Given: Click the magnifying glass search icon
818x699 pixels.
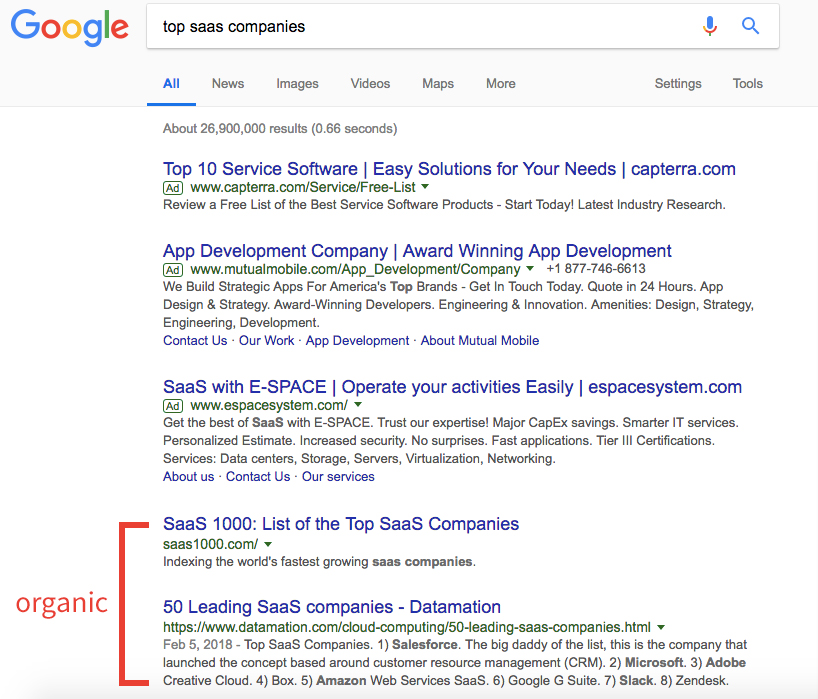Looking at the screenshot, I should coord(751,26).
